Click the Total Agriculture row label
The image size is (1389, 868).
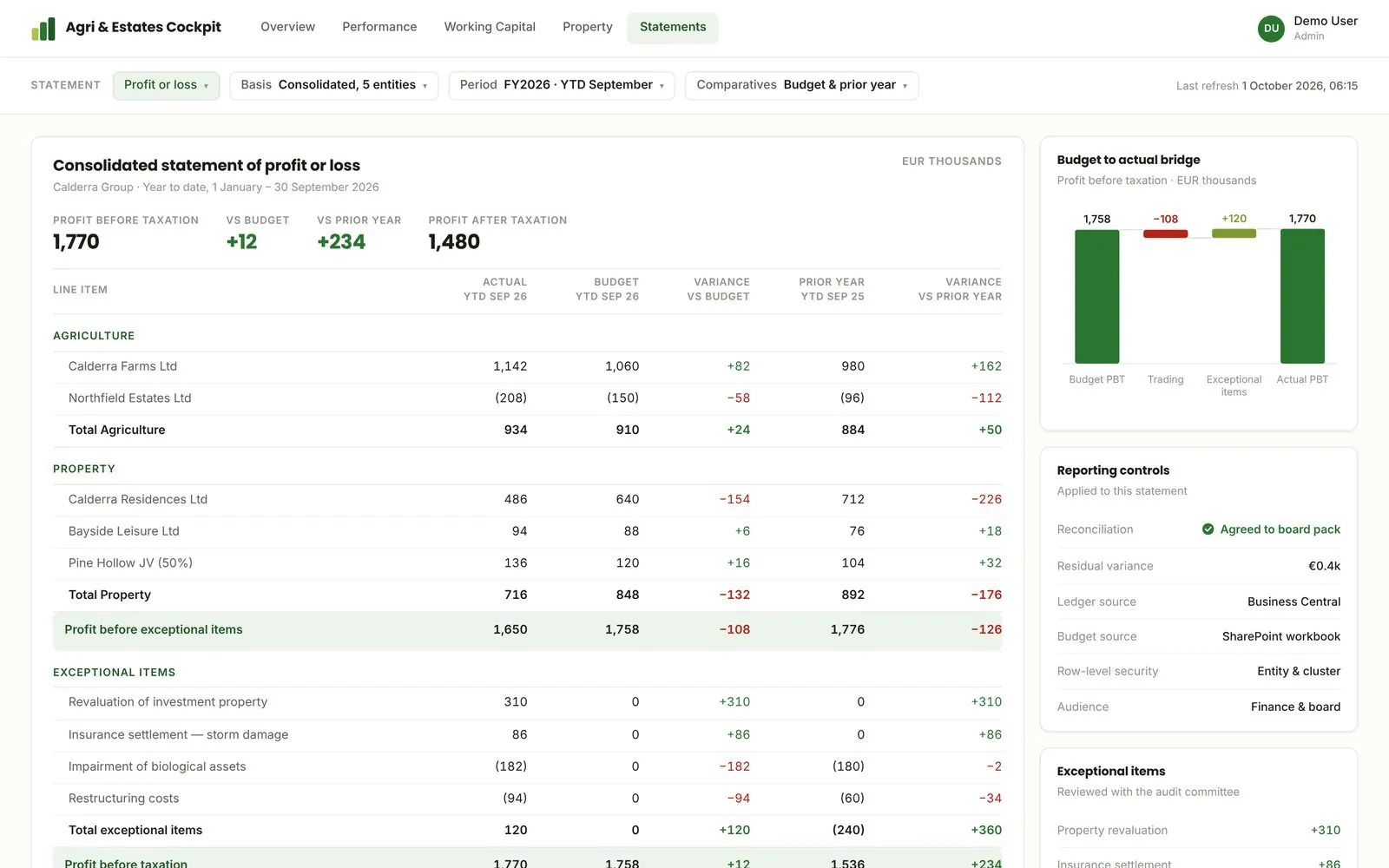116,430
